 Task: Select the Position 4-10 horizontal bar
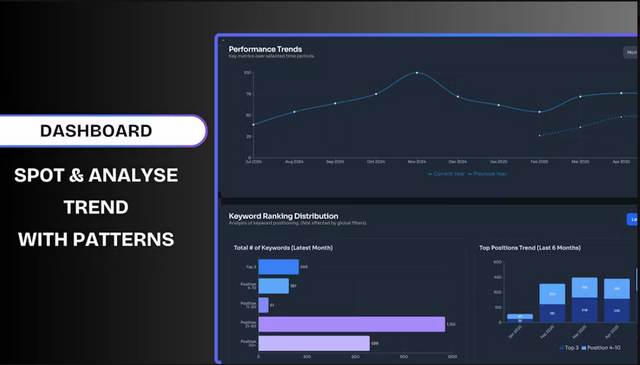tap(273, 286)
